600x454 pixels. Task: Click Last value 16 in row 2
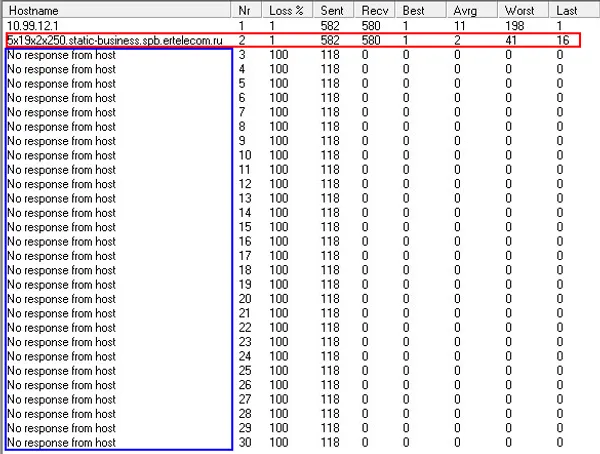[x=563, y=40]
